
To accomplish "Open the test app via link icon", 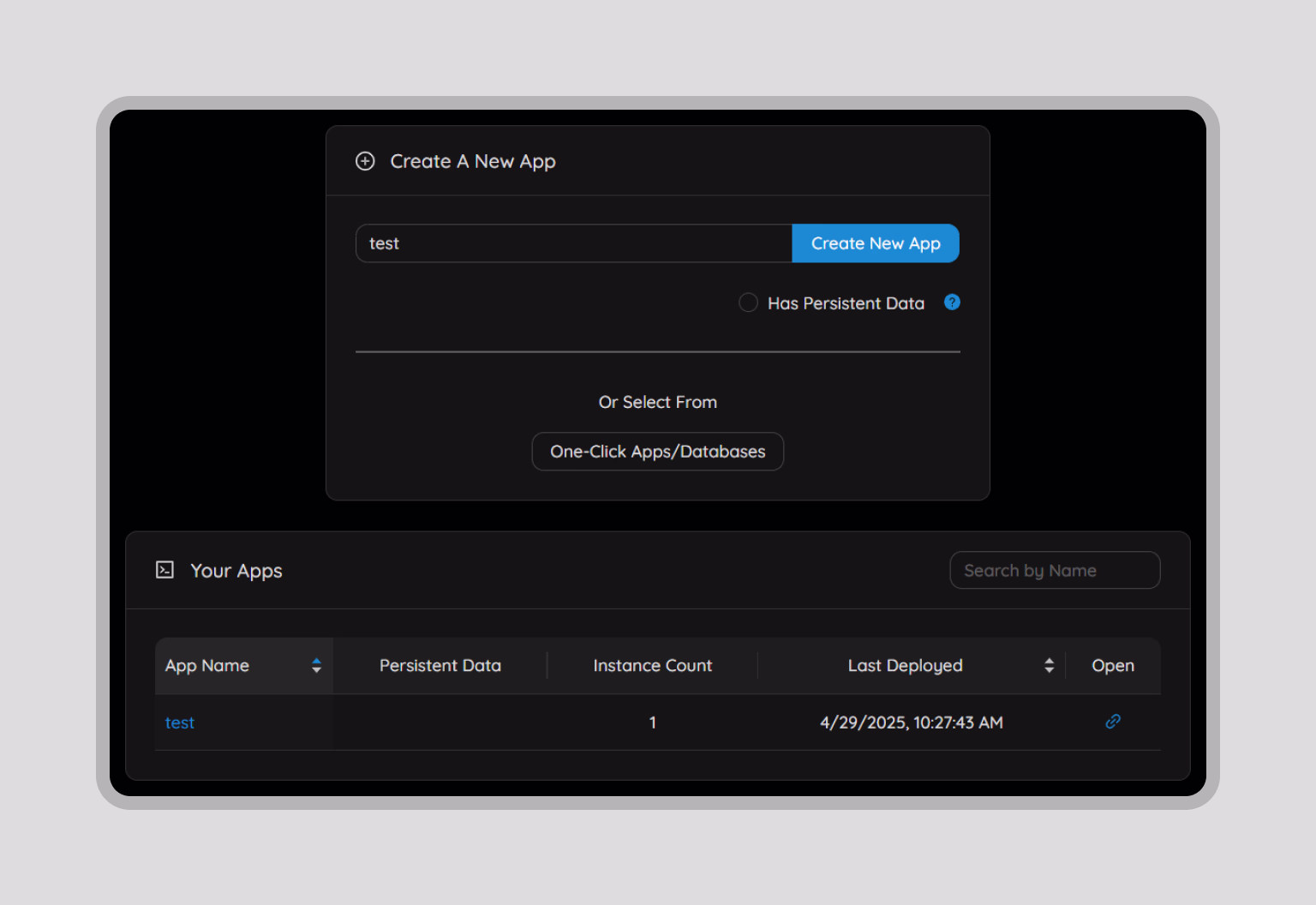I will (x=1113, y=722).
